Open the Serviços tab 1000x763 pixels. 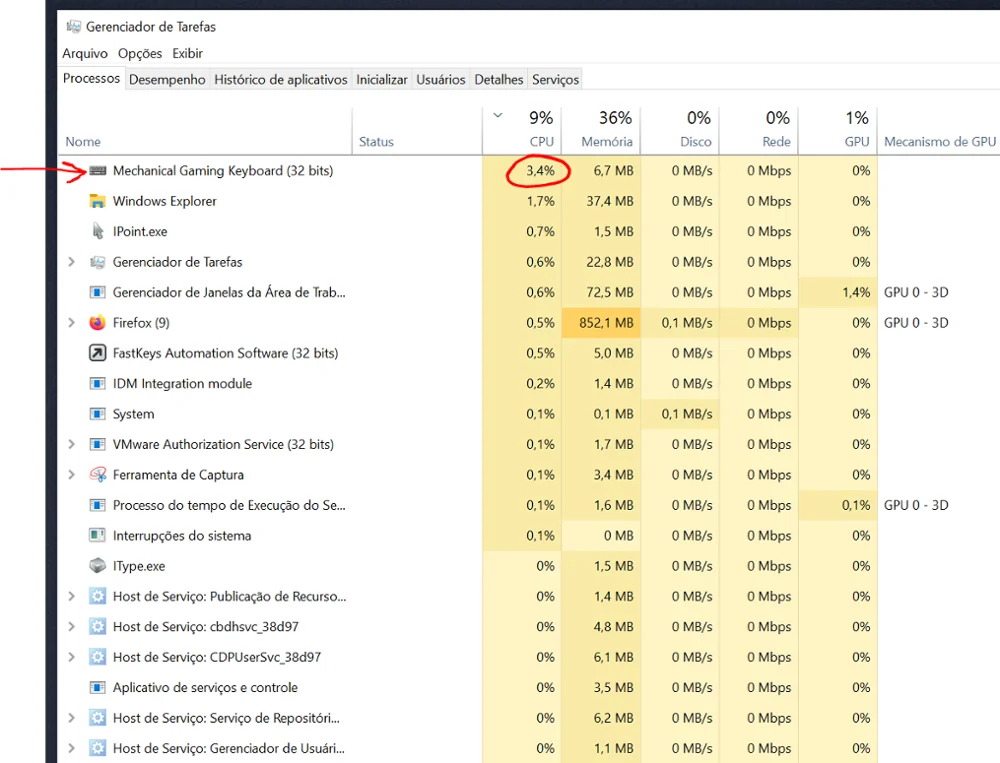tap(555, 80)
